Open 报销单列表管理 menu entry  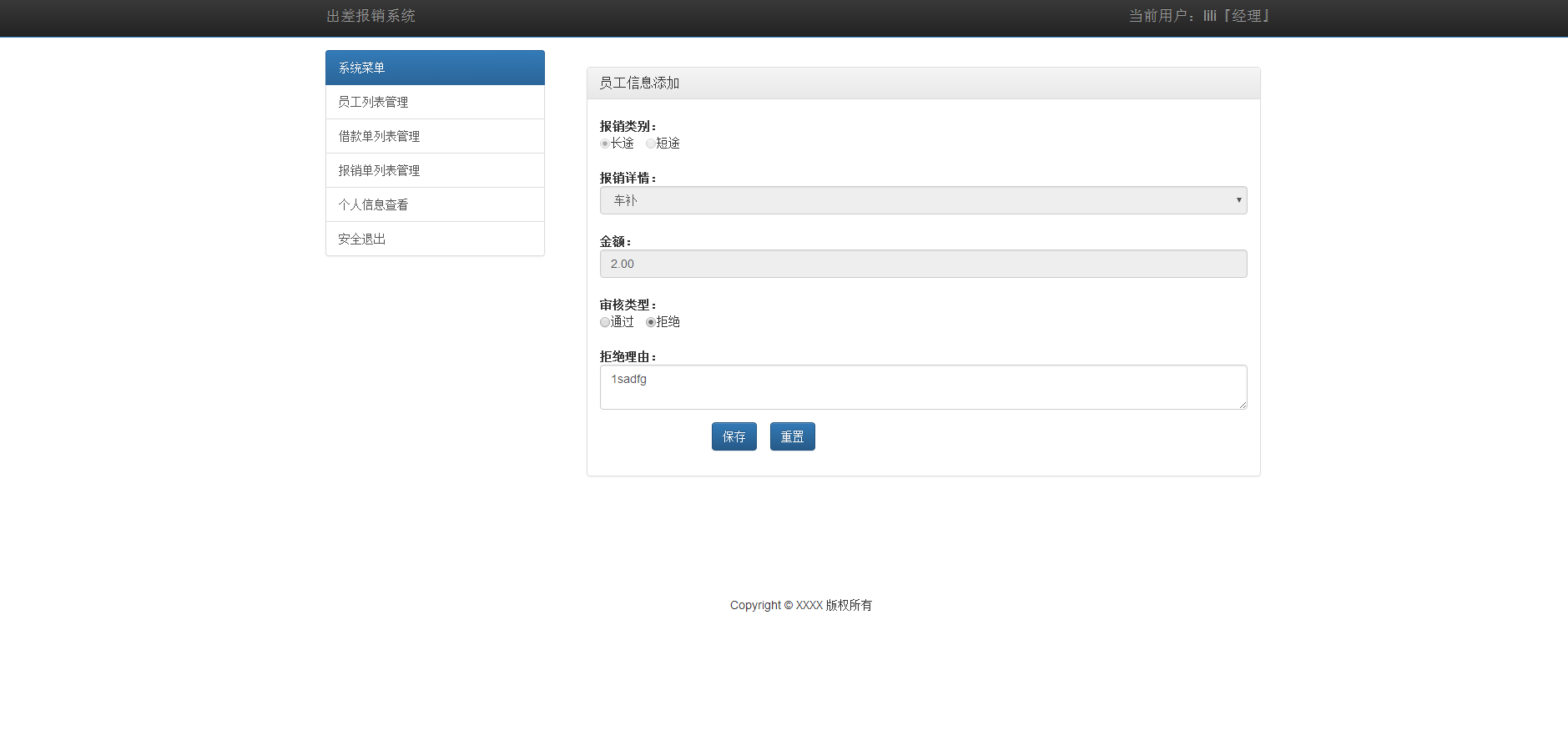[435, 170]
